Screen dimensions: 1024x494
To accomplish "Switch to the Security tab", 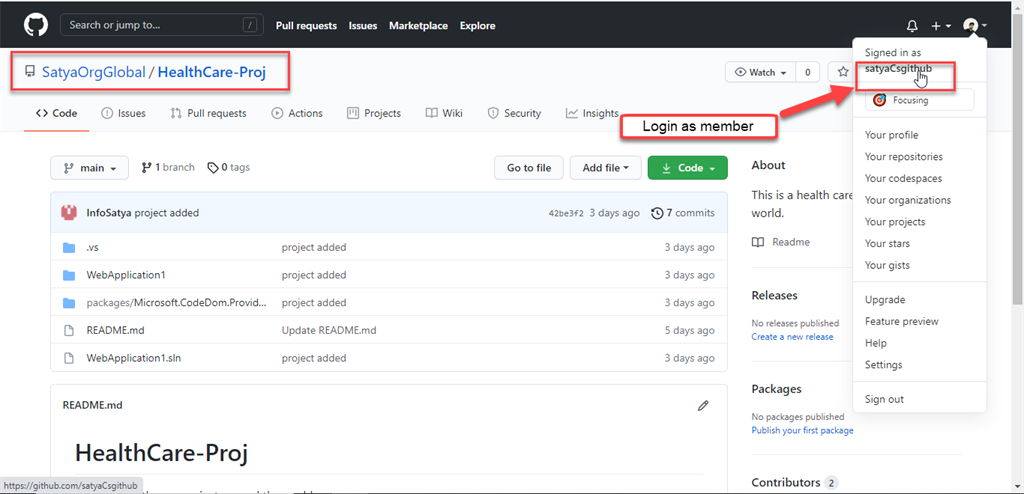I will tap(515, 113).
